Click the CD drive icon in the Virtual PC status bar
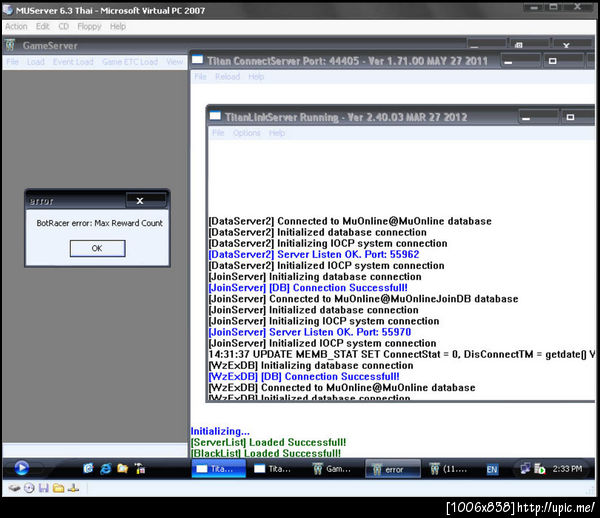 point(29,488)
